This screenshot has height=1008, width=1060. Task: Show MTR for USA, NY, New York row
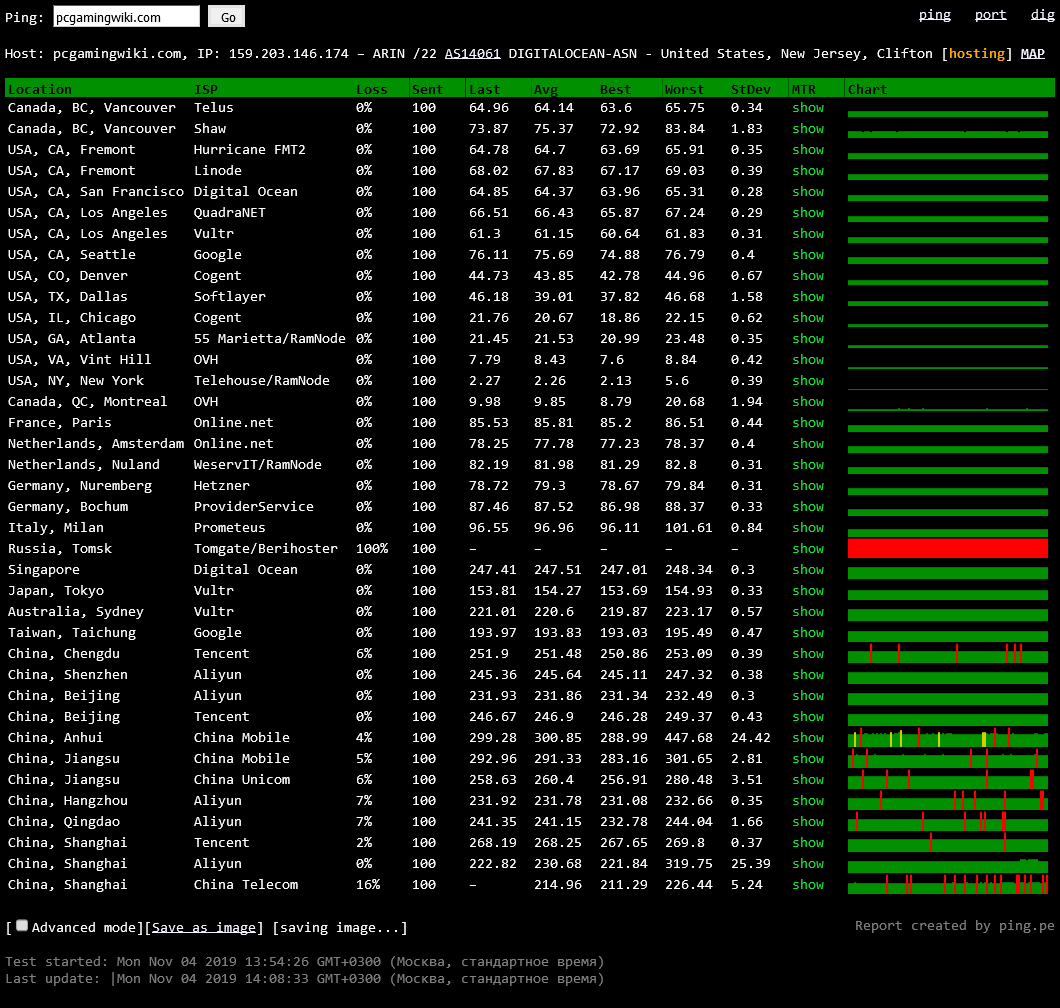pyautogui.click(x=808, y=381)
